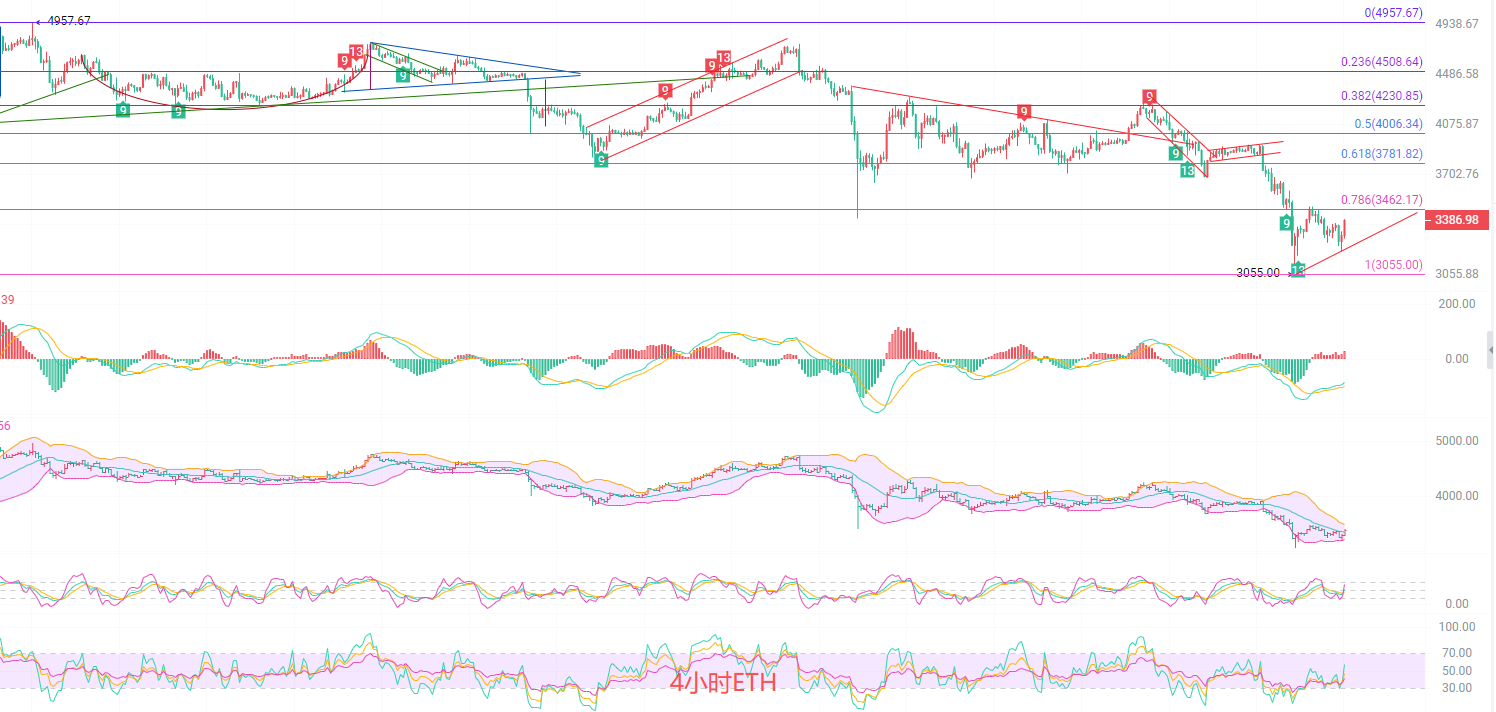The image size is (1496, 712).
Task: Click the green 9 marker beside the 0.786 line
Action: (1286, 223)
